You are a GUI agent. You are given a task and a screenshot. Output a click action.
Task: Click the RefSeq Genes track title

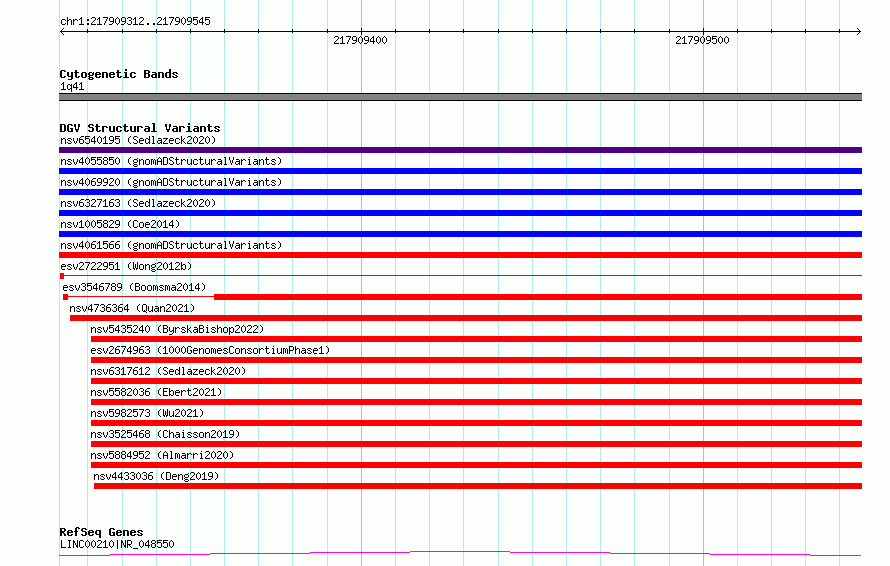[101, 533]
